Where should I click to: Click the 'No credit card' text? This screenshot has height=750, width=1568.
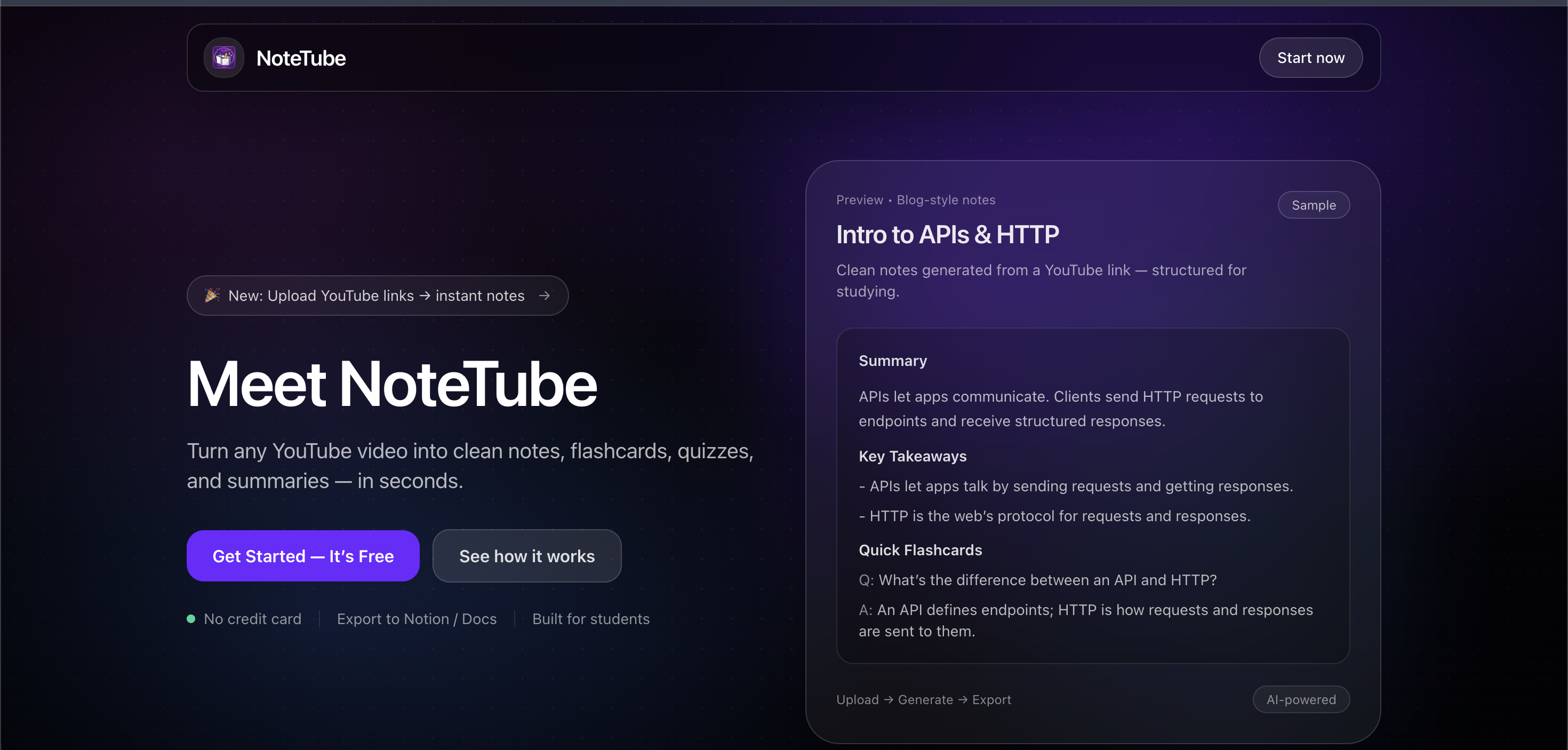click(253, 619)
